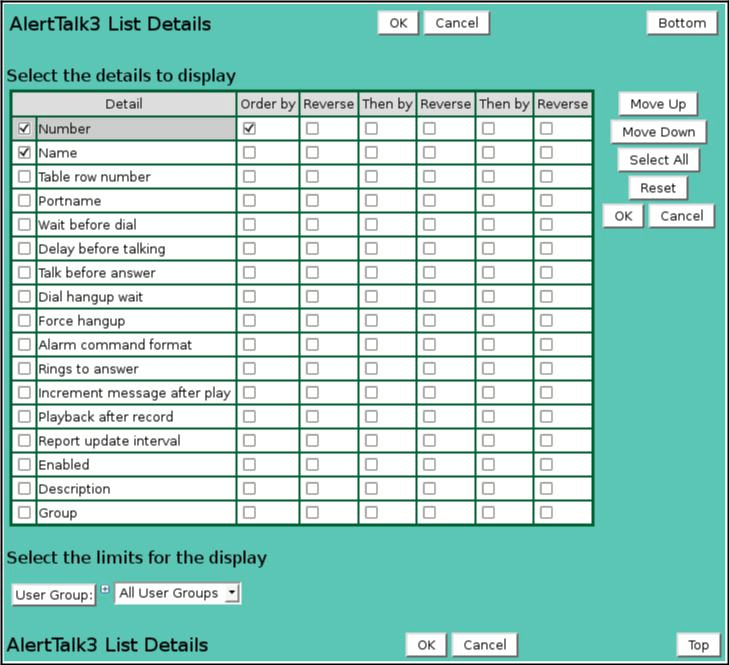Select the Table row number label

94,177
